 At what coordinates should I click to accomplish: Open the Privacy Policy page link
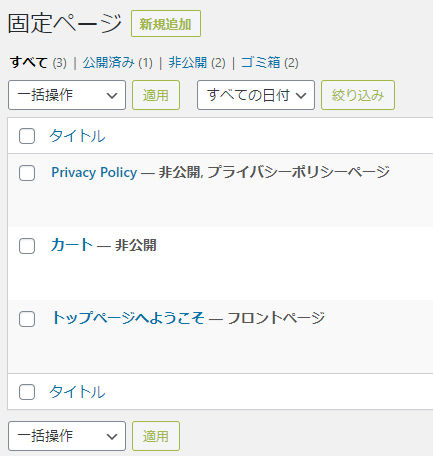tap(94, 173)
